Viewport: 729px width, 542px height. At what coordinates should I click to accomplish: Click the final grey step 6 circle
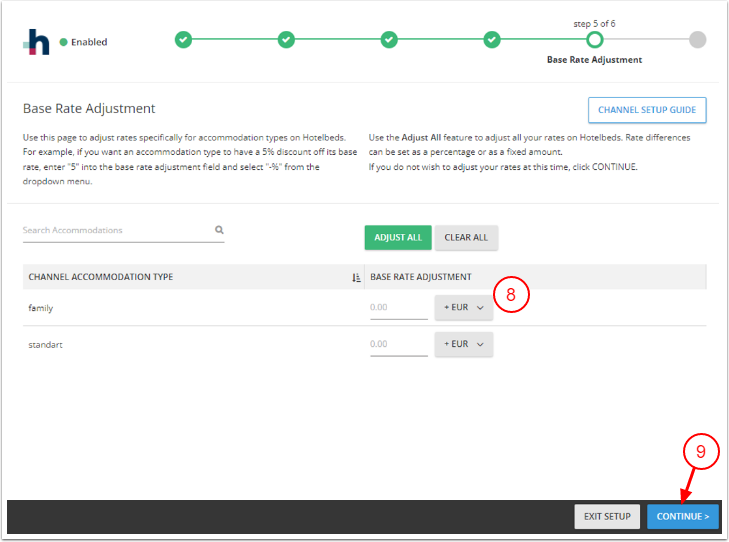[697, 40]
